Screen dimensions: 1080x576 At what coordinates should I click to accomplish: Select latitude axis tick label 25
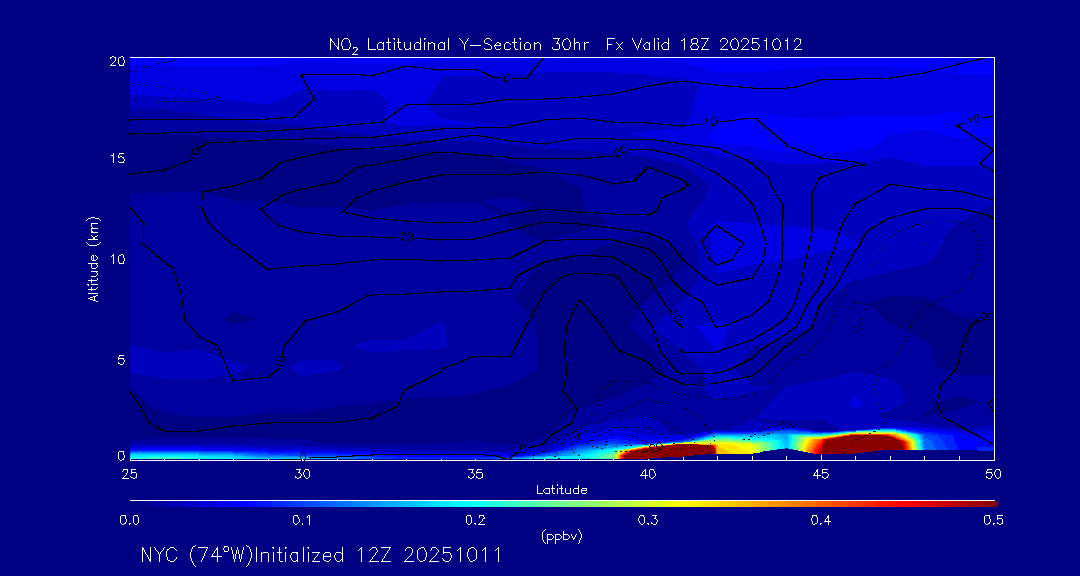pyautogui.click(x=129, y=473)
